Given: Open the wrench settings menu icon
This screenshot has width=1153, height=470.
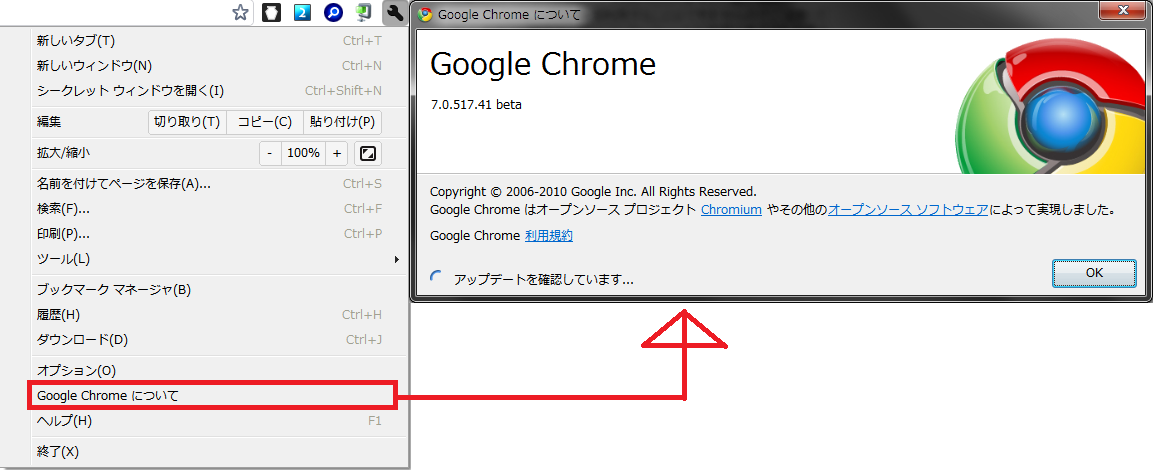Looking at the screenshot, I should point(395,13).
